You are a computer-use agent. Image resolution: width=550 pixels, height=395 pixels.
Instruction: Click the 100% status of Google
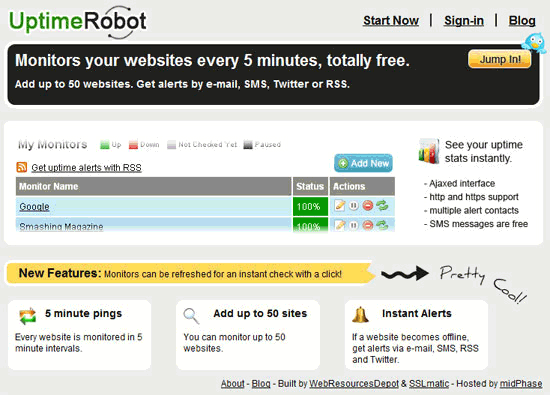(310, 206)
